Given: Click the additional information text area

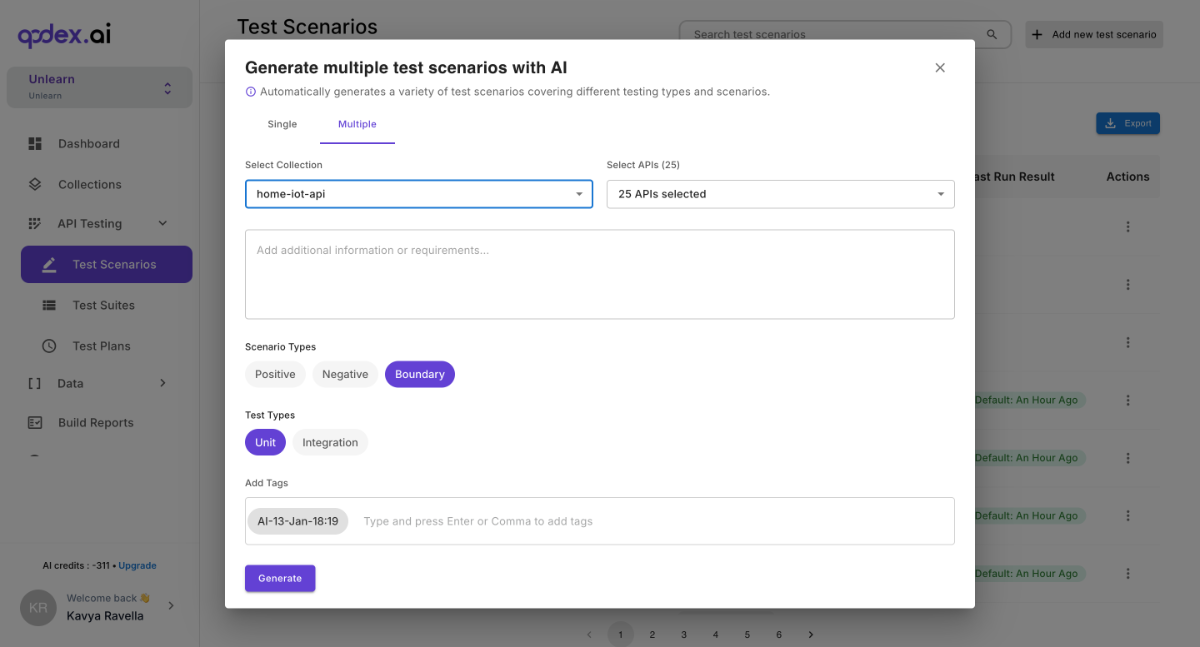Looking at the screenshot, I should (x=600, y=274).
